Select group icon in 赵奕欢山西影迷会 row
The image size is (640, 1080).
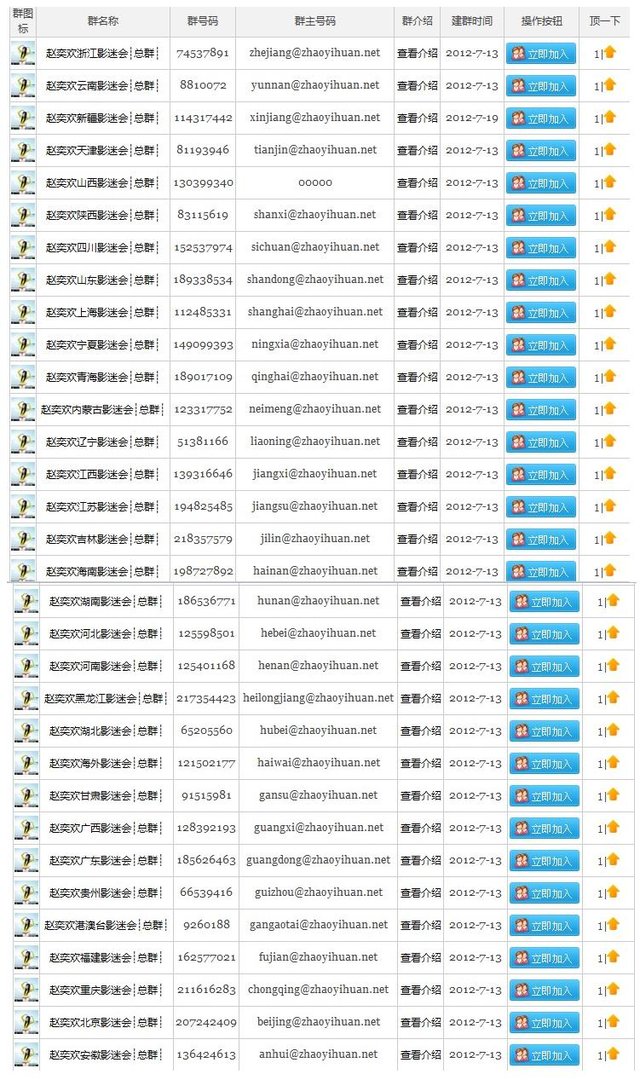pos(23,183)
